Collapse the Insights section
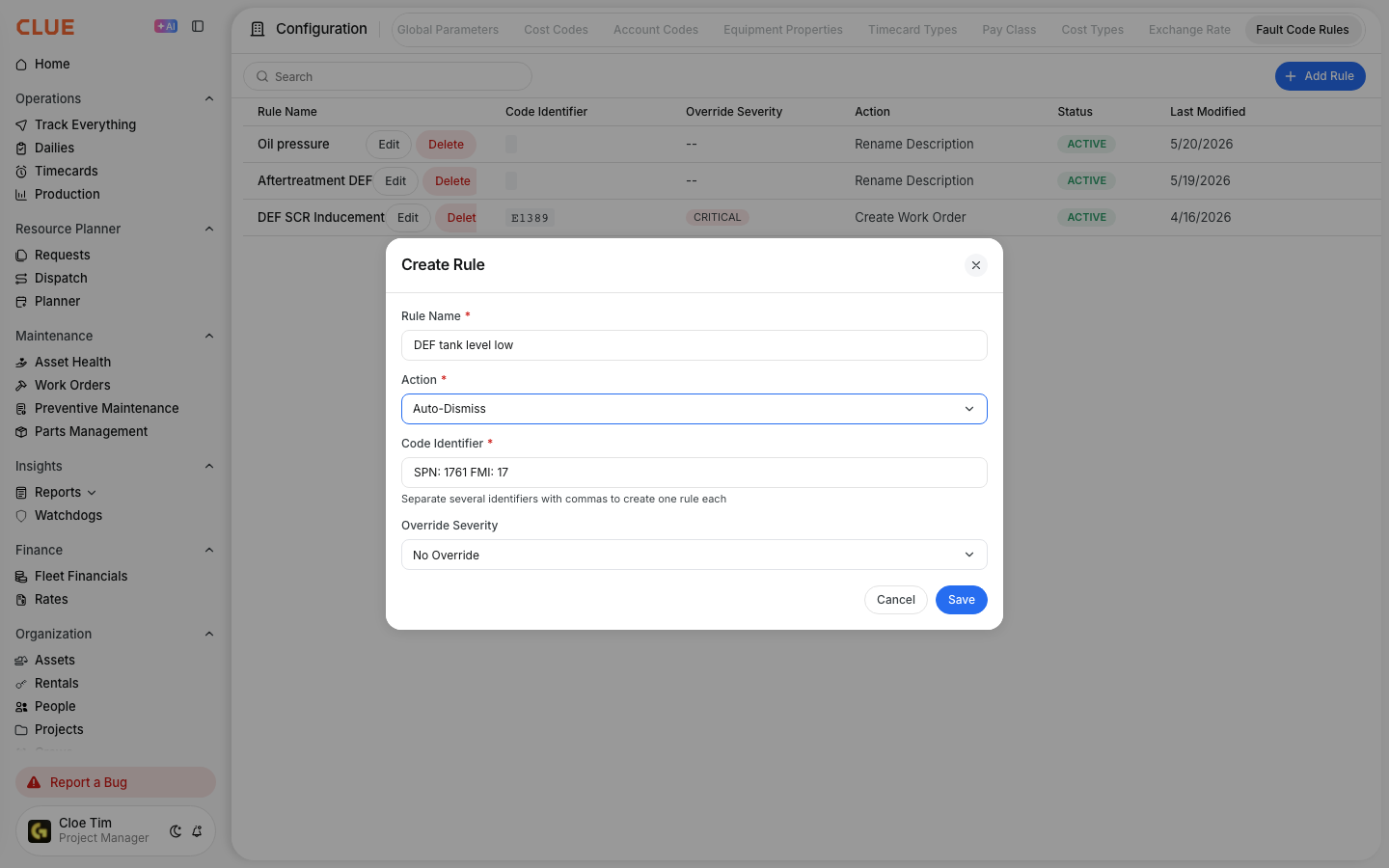 tap(209, 466)
